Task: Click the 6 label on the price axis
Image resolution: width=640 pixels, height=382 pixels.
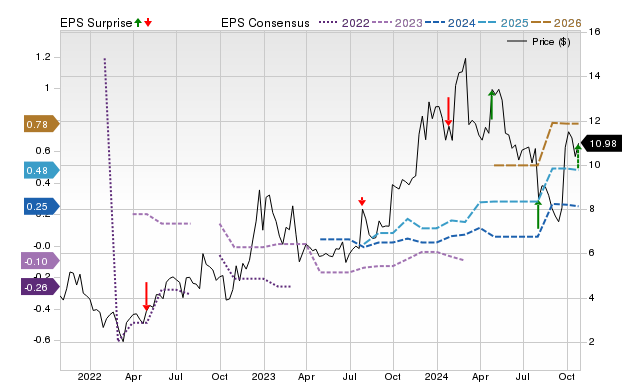Action: coord(591,253)
